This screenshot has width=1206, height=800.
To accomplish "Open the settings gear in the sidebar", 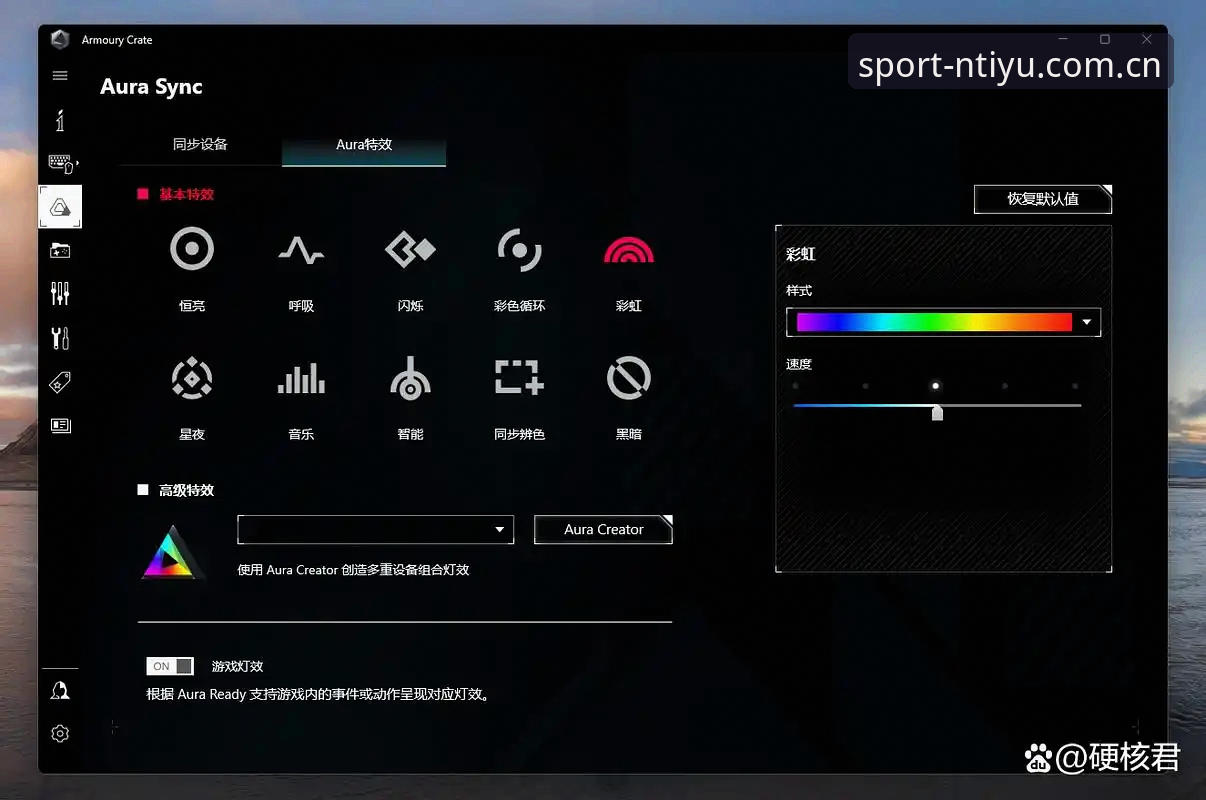I will (60, 734).
